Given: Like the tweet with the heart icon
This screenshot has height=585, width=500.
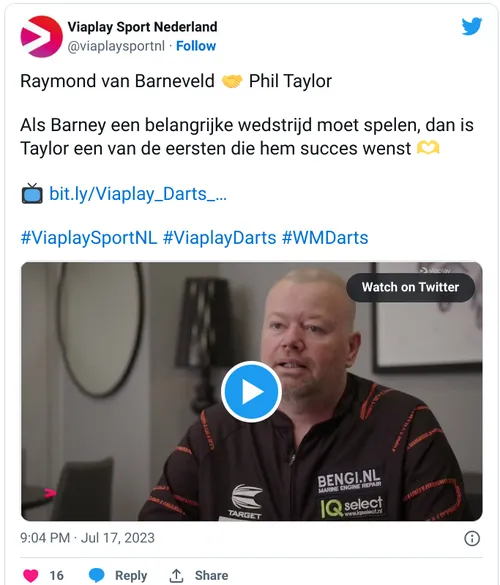Looking at the screenshot, I should (31, 575).
